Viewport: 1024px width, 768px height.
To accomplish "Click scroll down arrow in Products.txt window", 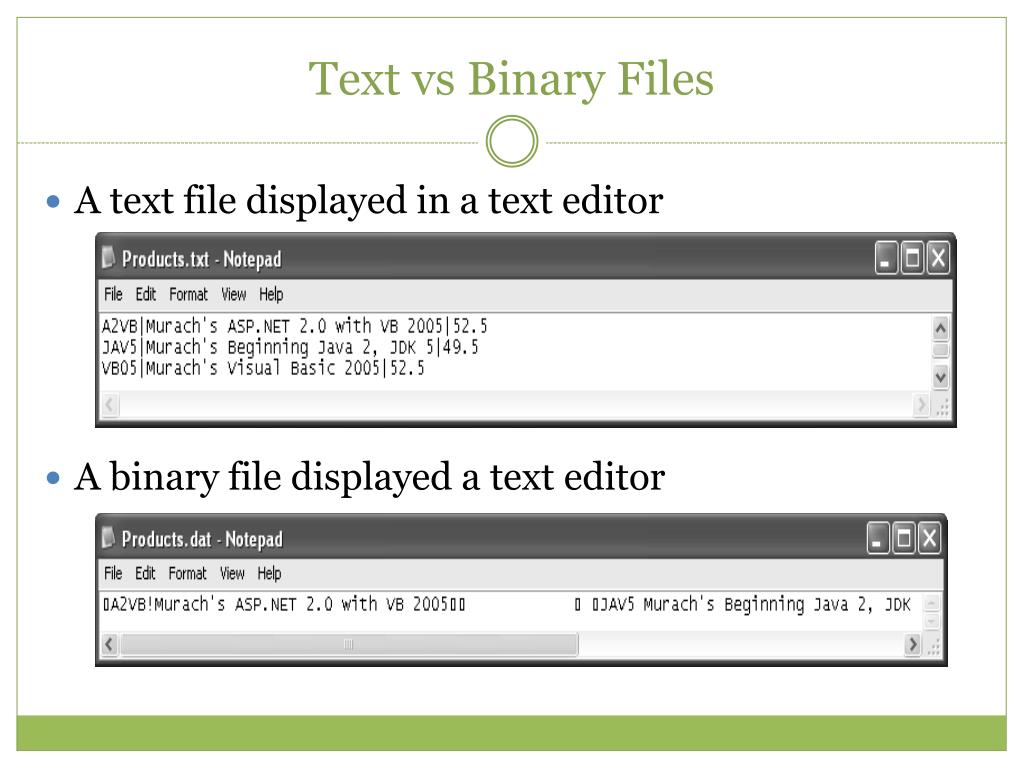I will [940, 377].
